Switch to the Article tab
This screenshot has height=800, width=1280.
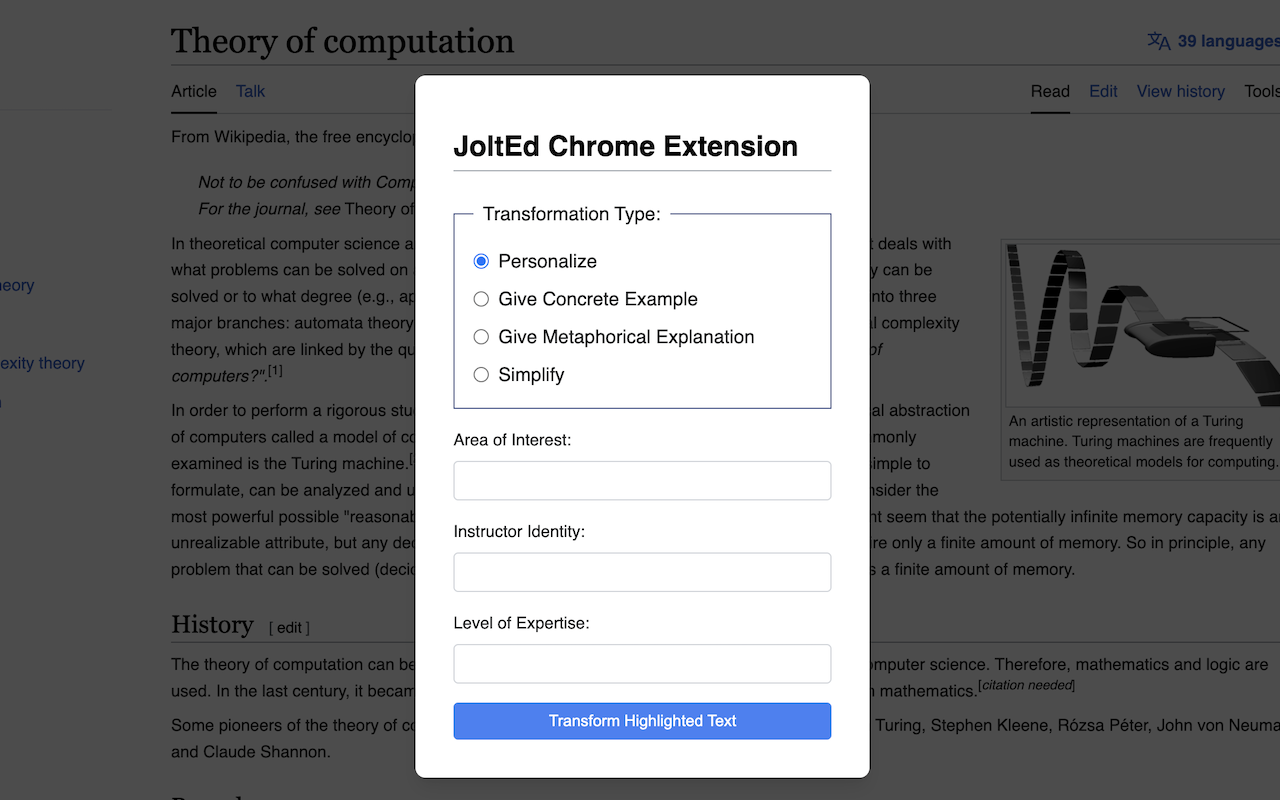193,91
